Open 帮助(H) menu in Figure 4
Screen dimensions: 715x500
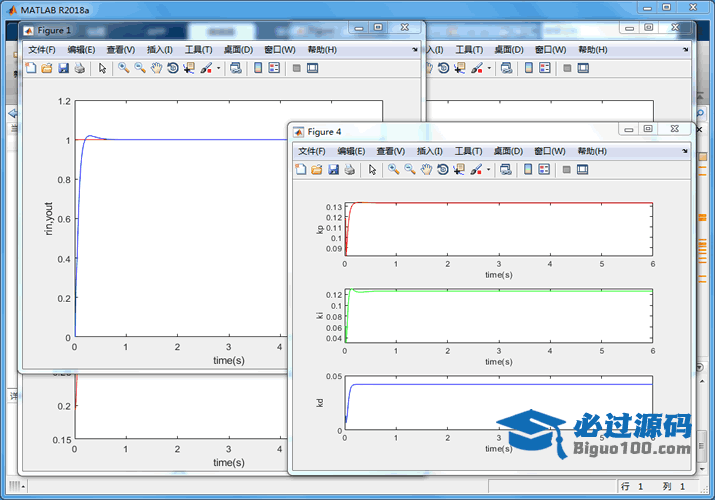coord(592,151)
